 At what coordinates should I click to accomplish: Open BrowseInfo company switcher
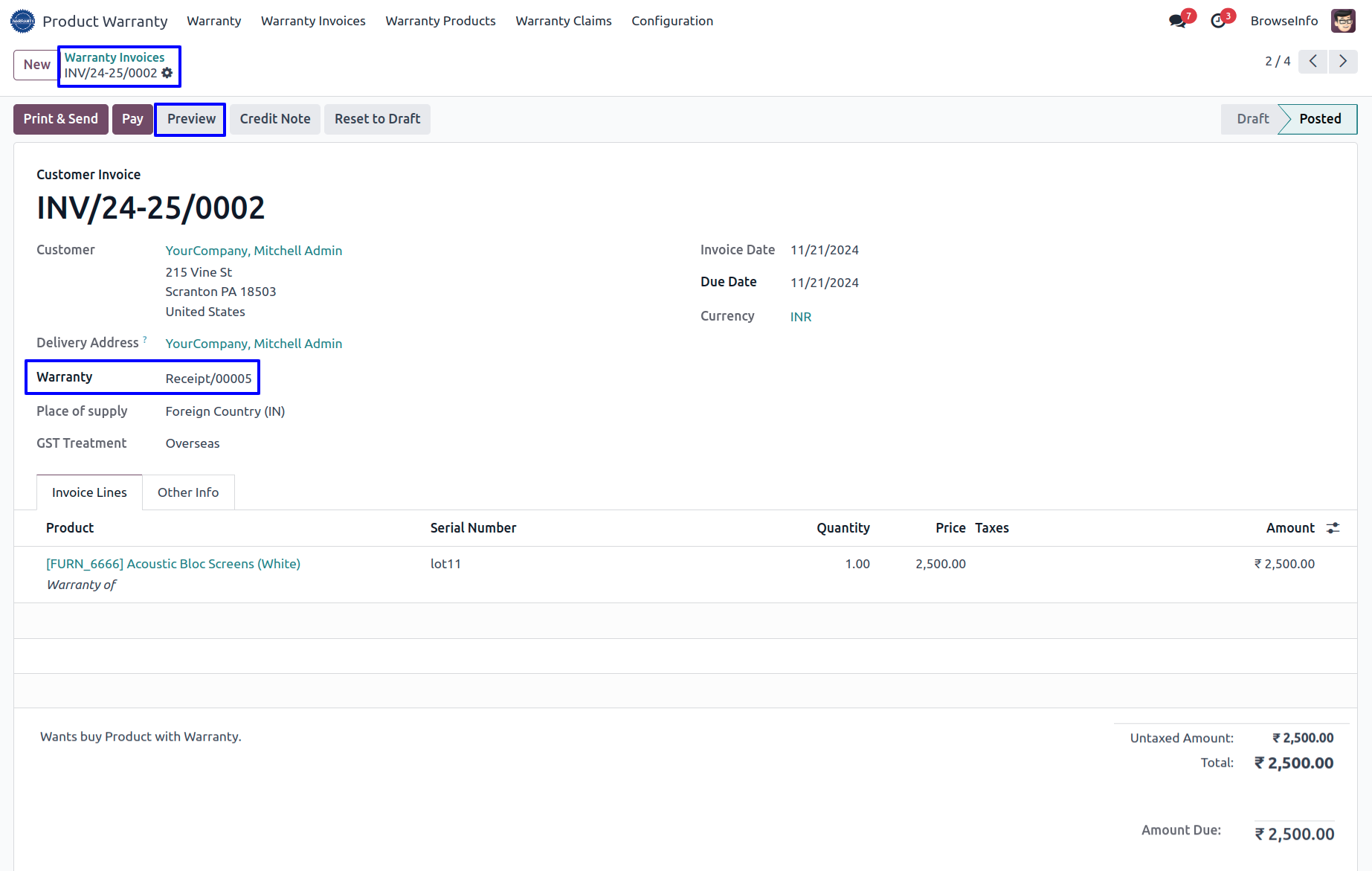coord(1284,21)
